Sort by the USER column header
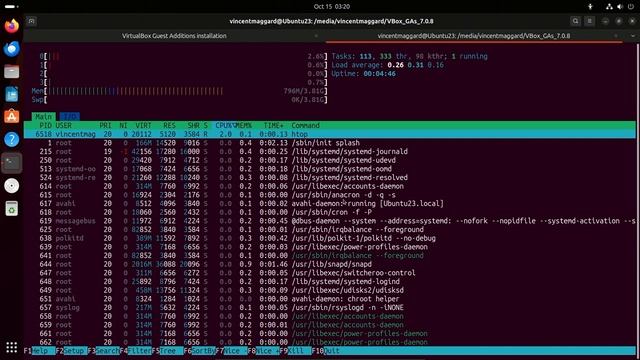The height and width of the screenshot is (360, 640). [64, 125]
